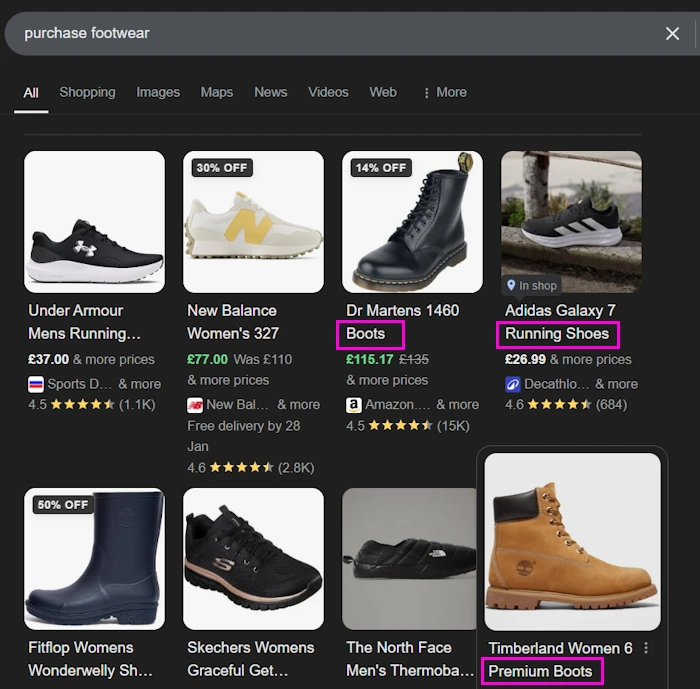Image resolution: width=700 pixels, height=689 pixels.
Task: Click 'Was £110' original price
Action: [x=263, y=359]
